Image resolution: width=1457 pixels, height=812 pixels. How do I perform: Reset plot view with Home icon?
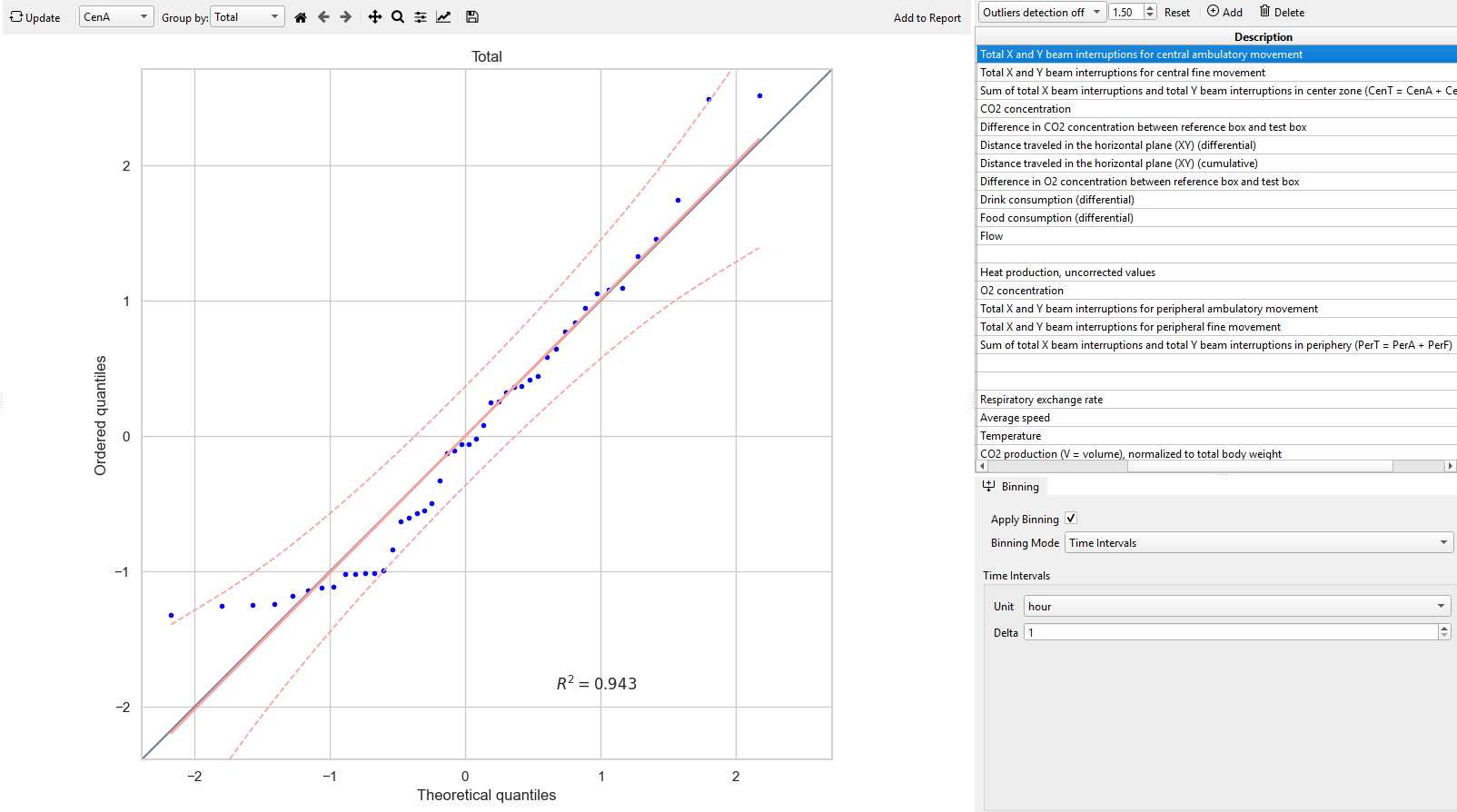[301, 17]
